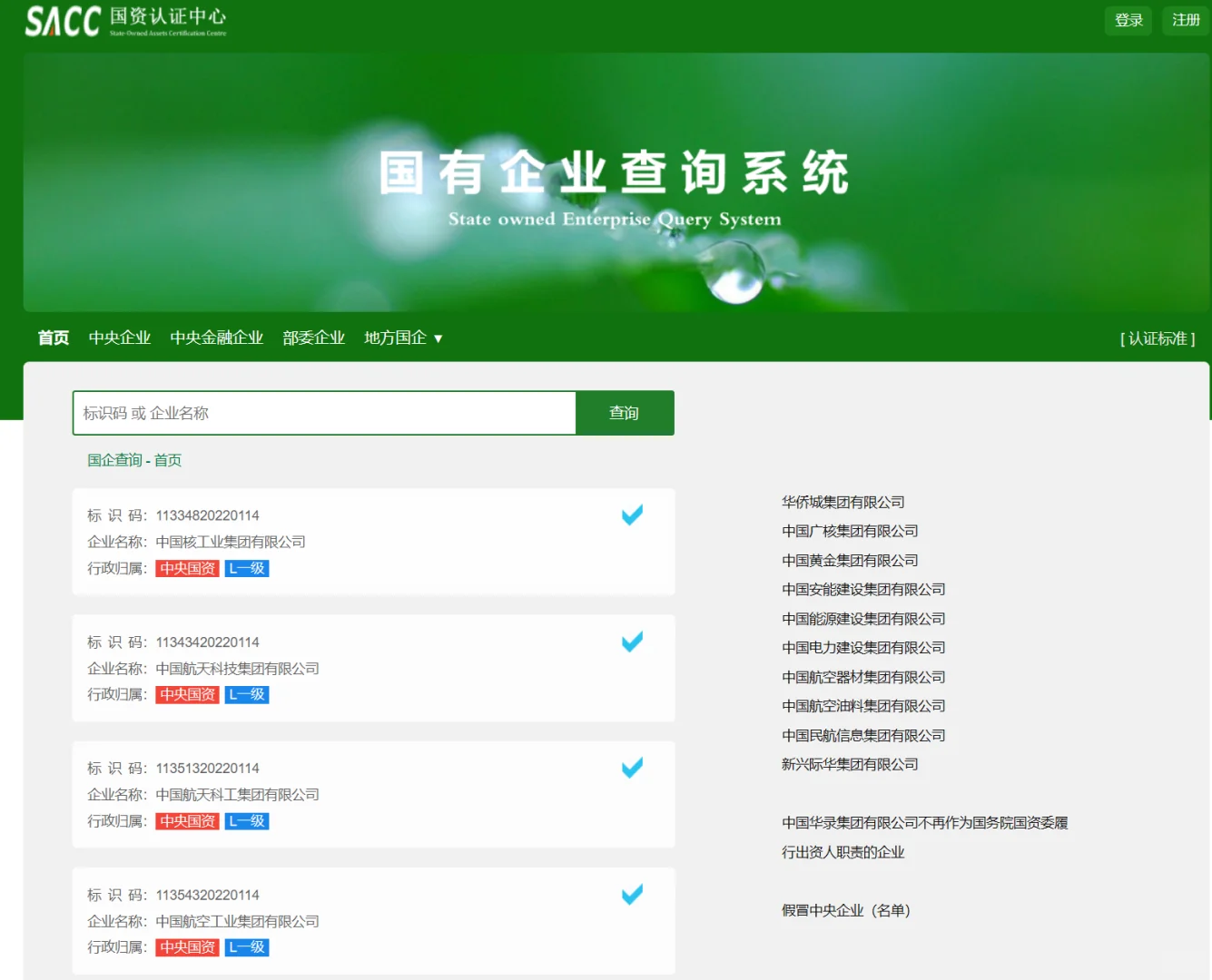Image resolution: width=1212 pixels, height=980 pixels.
Task: Click the 查询 search button
Action: (625, 413)
